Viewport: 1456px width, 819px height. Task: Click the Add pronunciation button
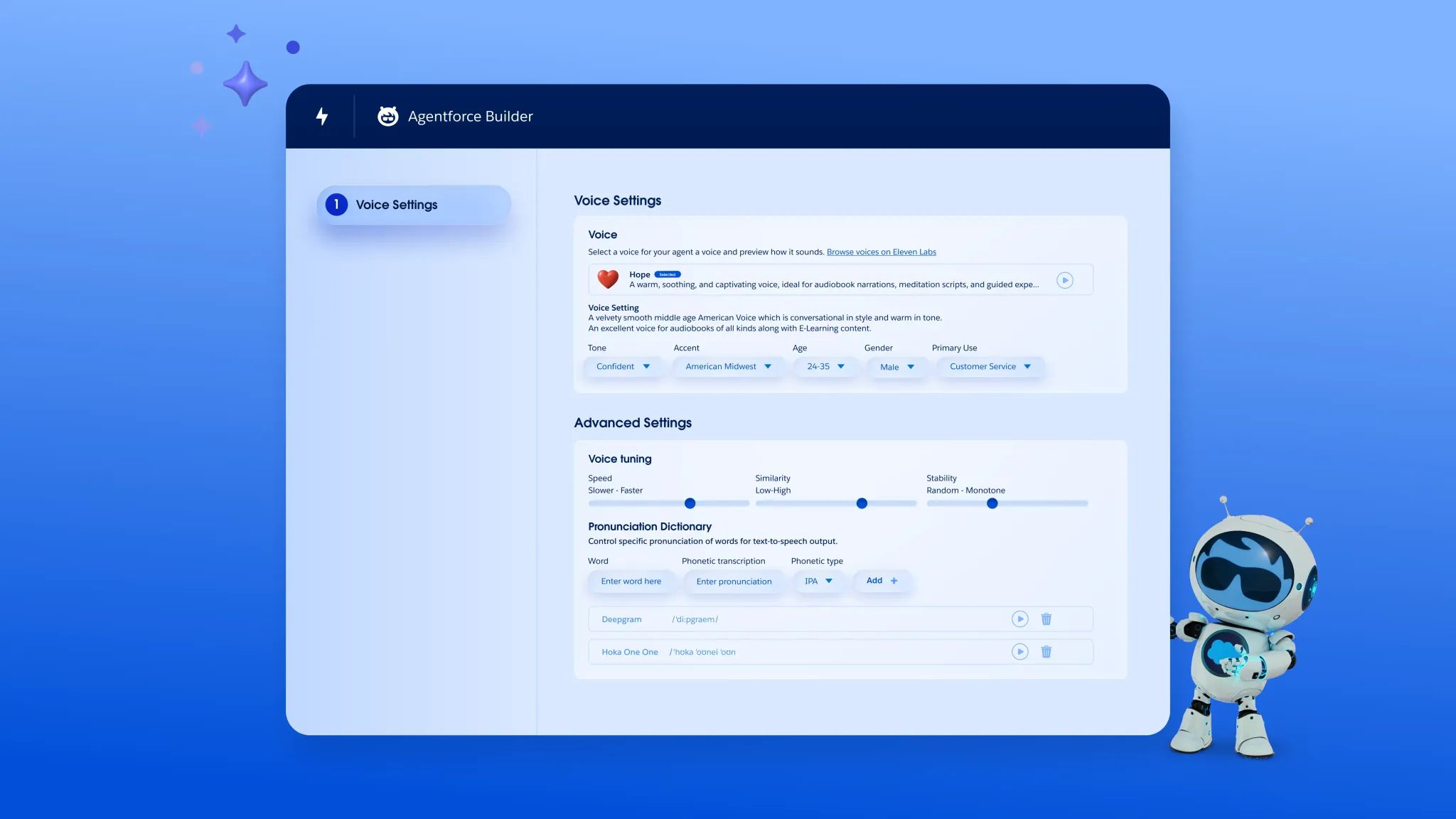(882, 581)
